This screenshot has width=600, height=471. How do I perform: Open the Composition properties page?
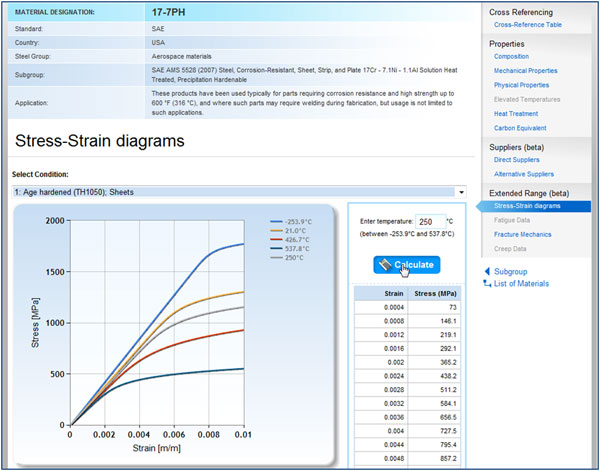[x=512, y=57]
